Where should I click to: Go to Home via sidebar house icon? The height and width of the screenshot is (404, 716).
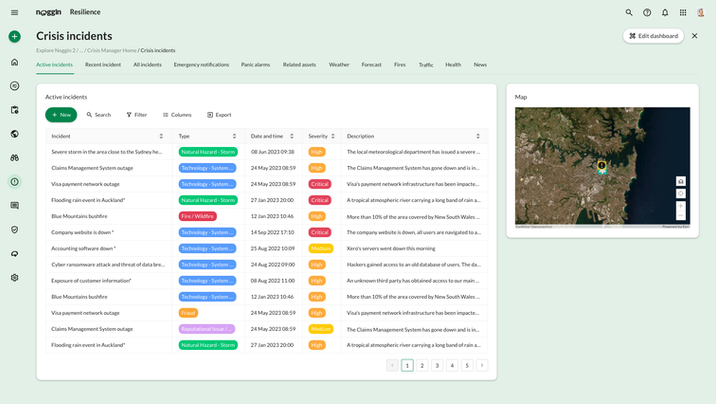coord(15,62)
